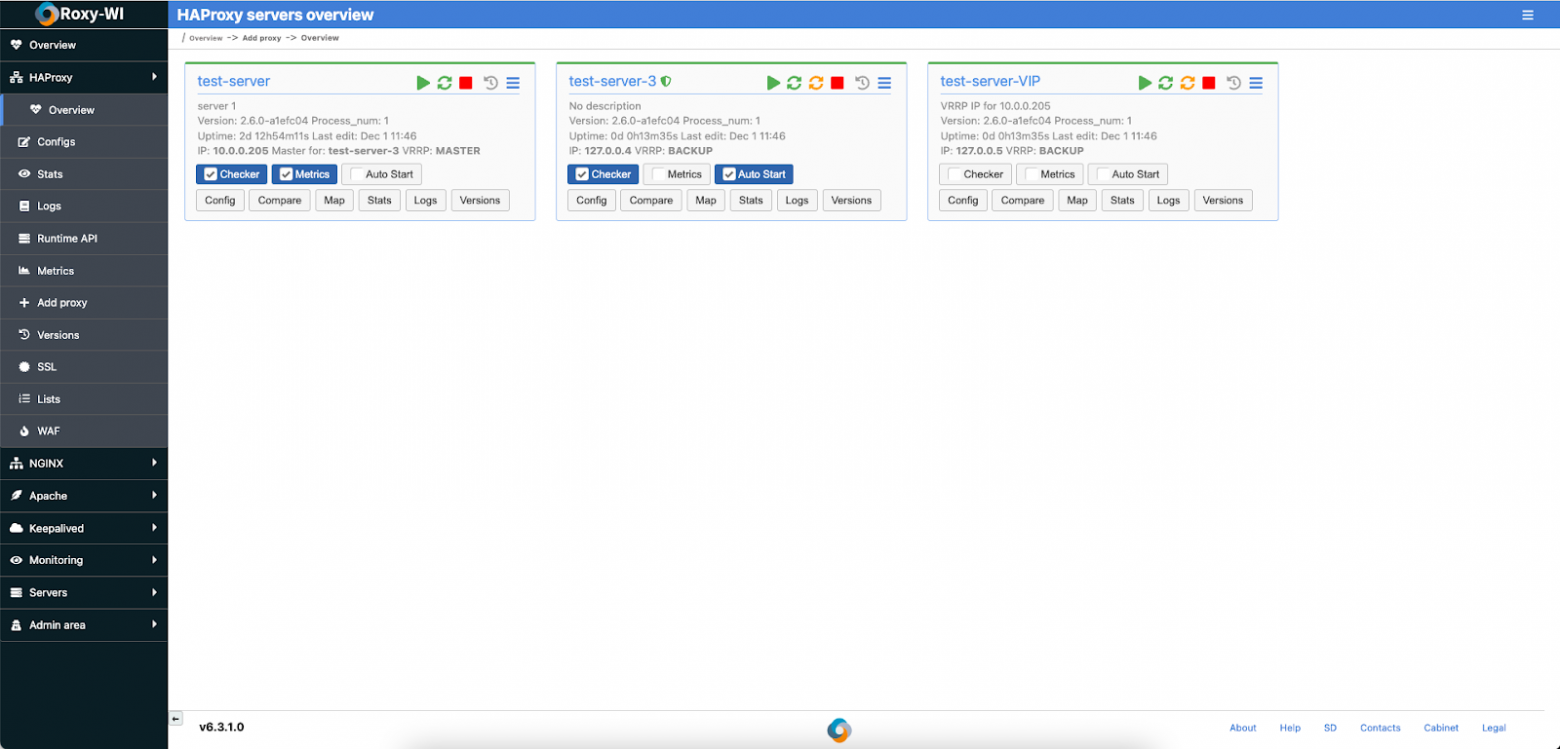Expand the Keepalived sidebar section

click(x=84, y=528)
